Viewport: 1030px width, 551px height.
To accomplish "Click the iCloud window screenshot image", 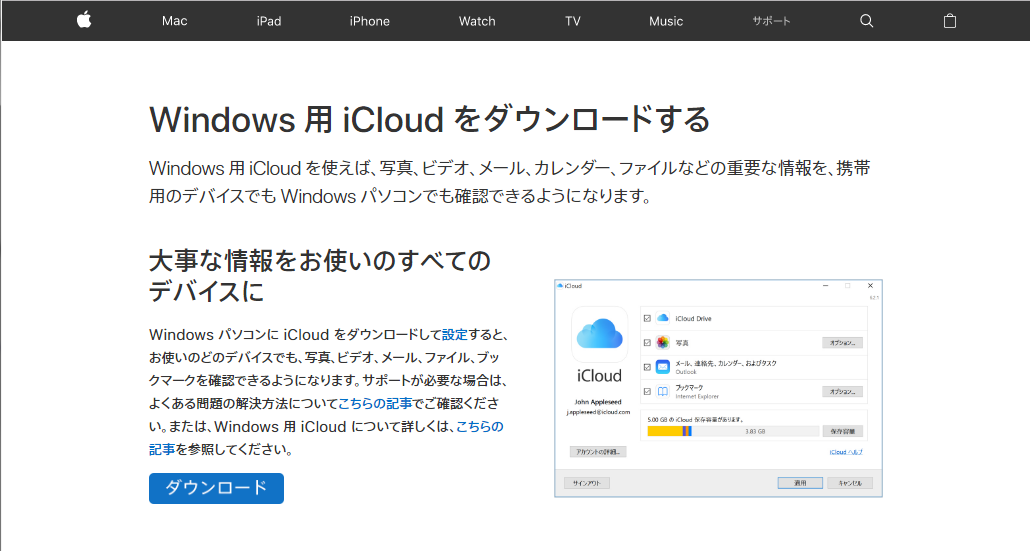I will click(718, 388).
